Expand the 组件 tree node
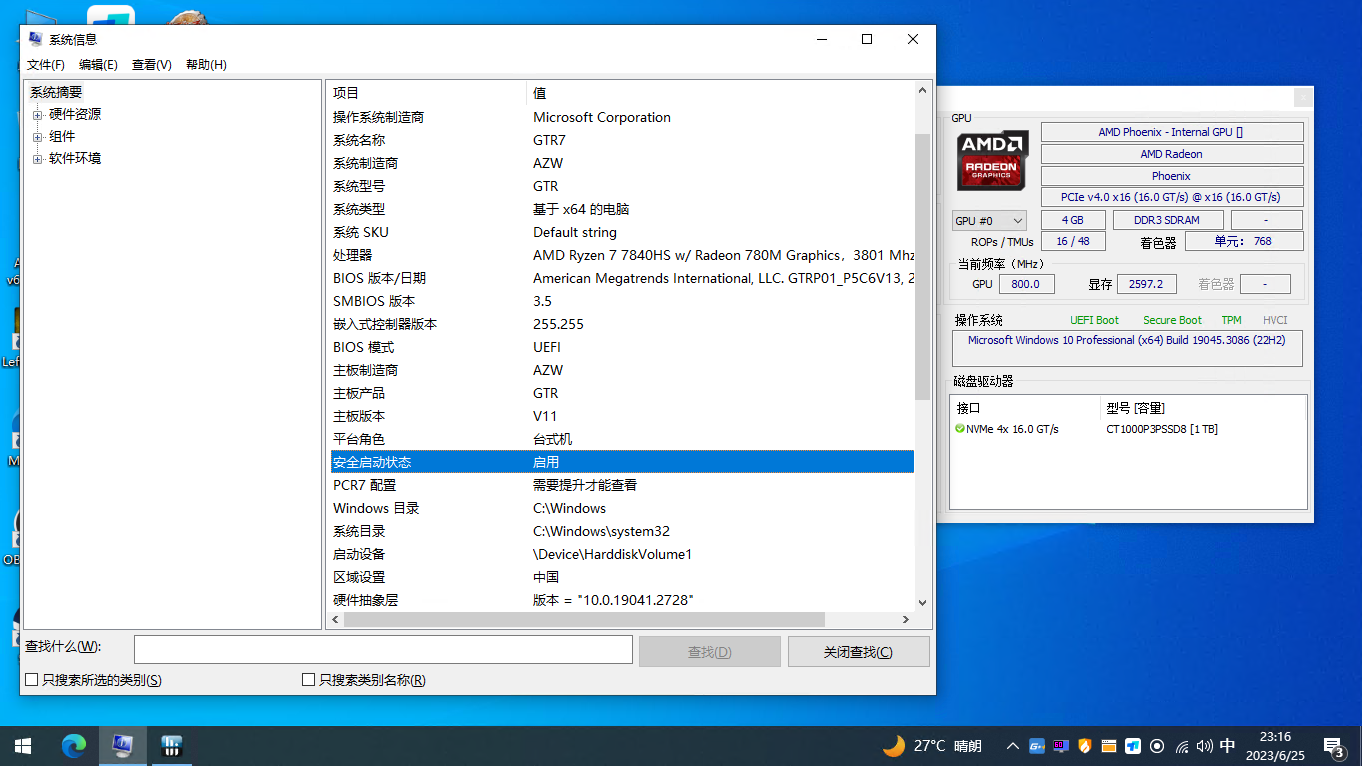1362x766 pixels. (38, 137)
